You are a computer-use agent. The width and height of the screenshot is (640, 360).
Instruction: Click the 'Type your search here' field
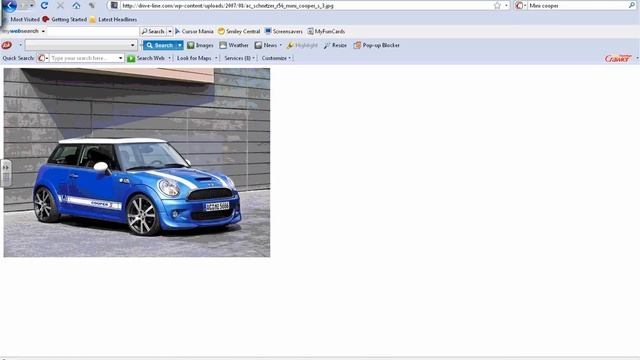pos(84,58)
